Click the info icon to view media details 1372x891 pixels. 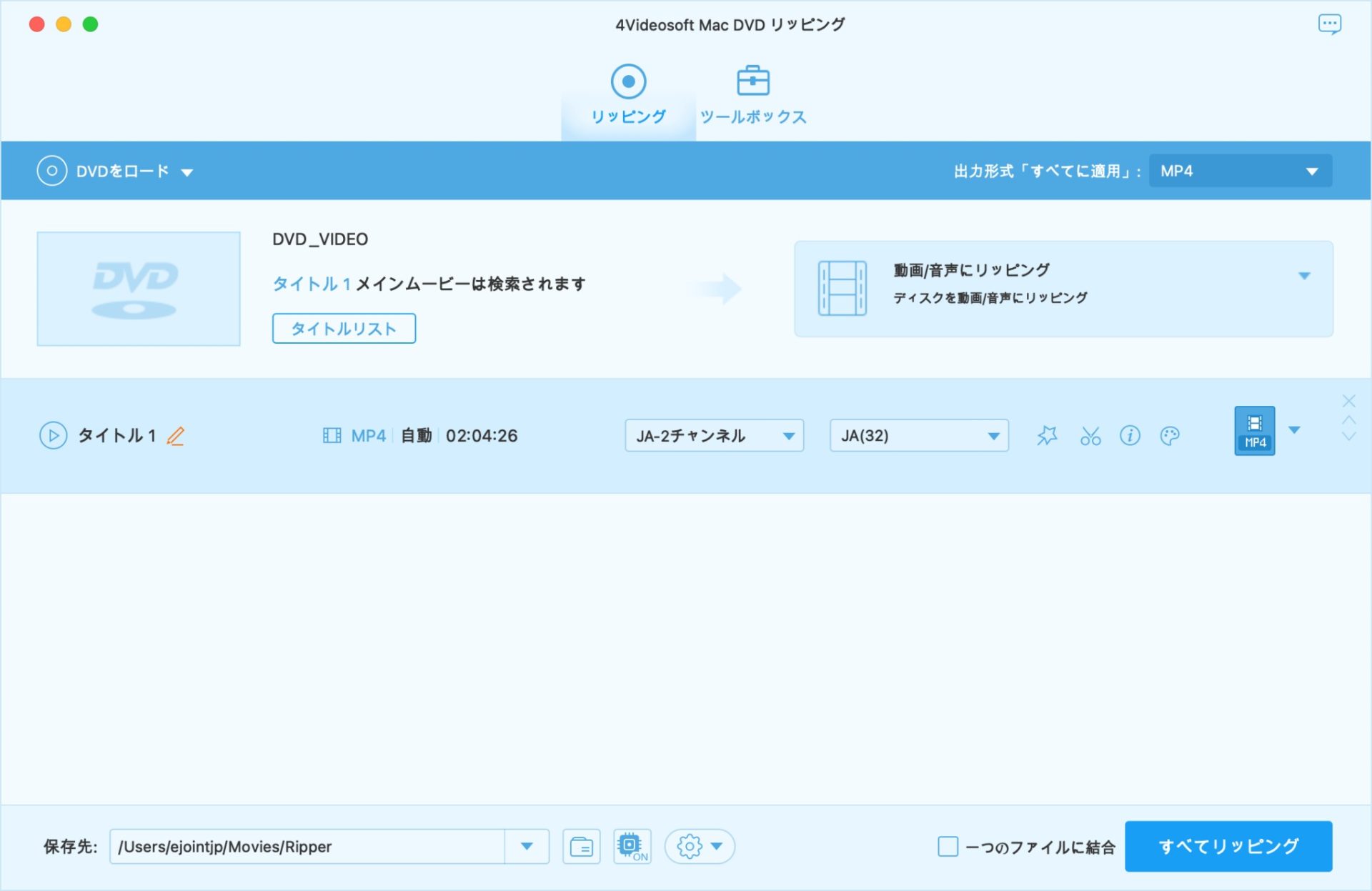pos(1130,434)
